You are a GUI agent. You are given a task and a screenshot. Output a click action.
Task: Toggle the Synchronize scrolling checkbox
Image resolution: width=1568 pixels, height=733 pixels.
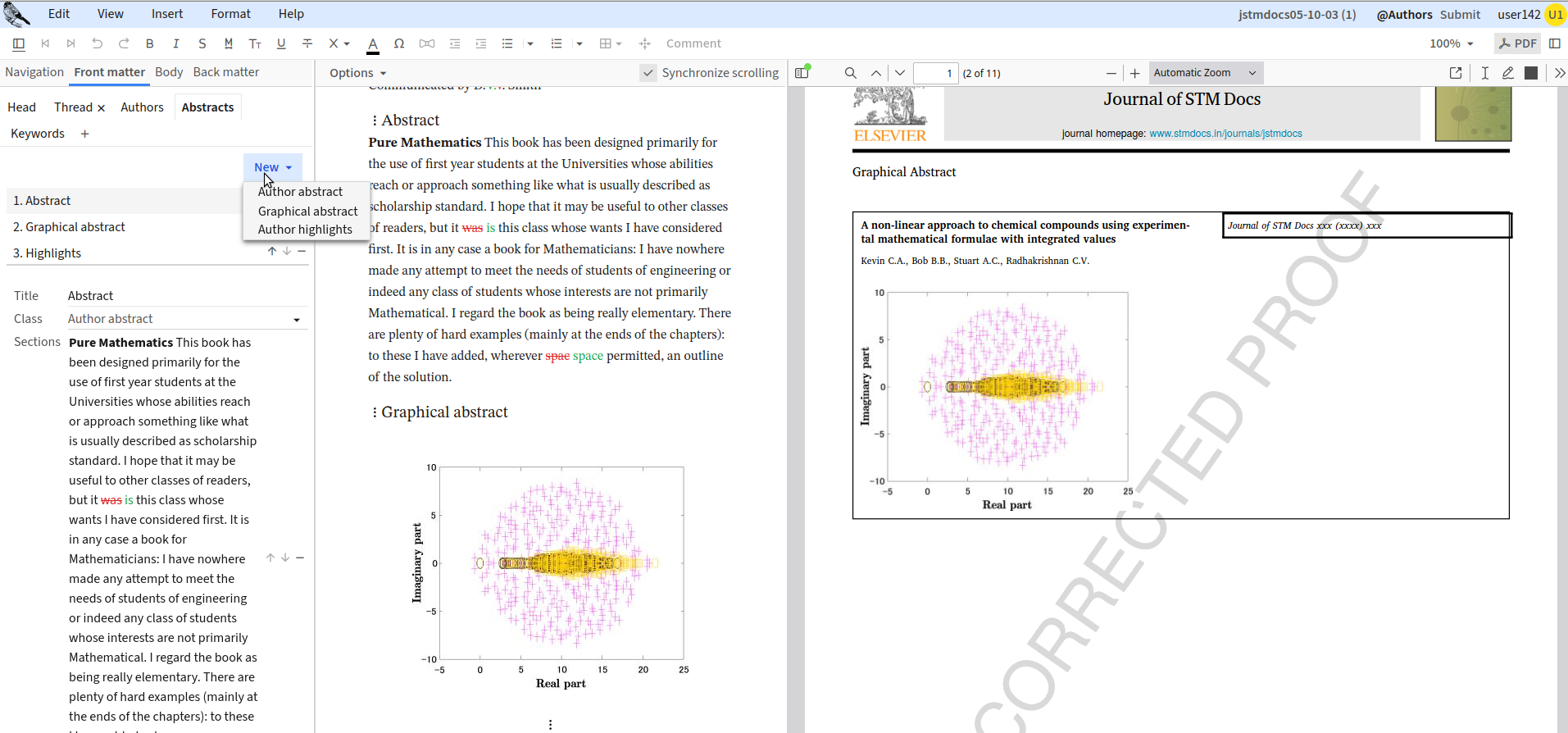point(648,73)
